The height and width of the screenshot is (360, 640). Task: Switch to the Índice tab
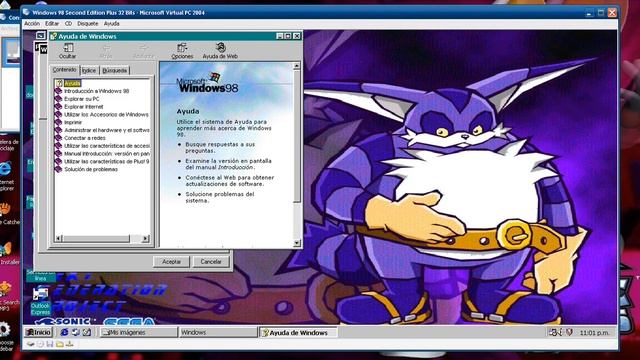point(89,71)
